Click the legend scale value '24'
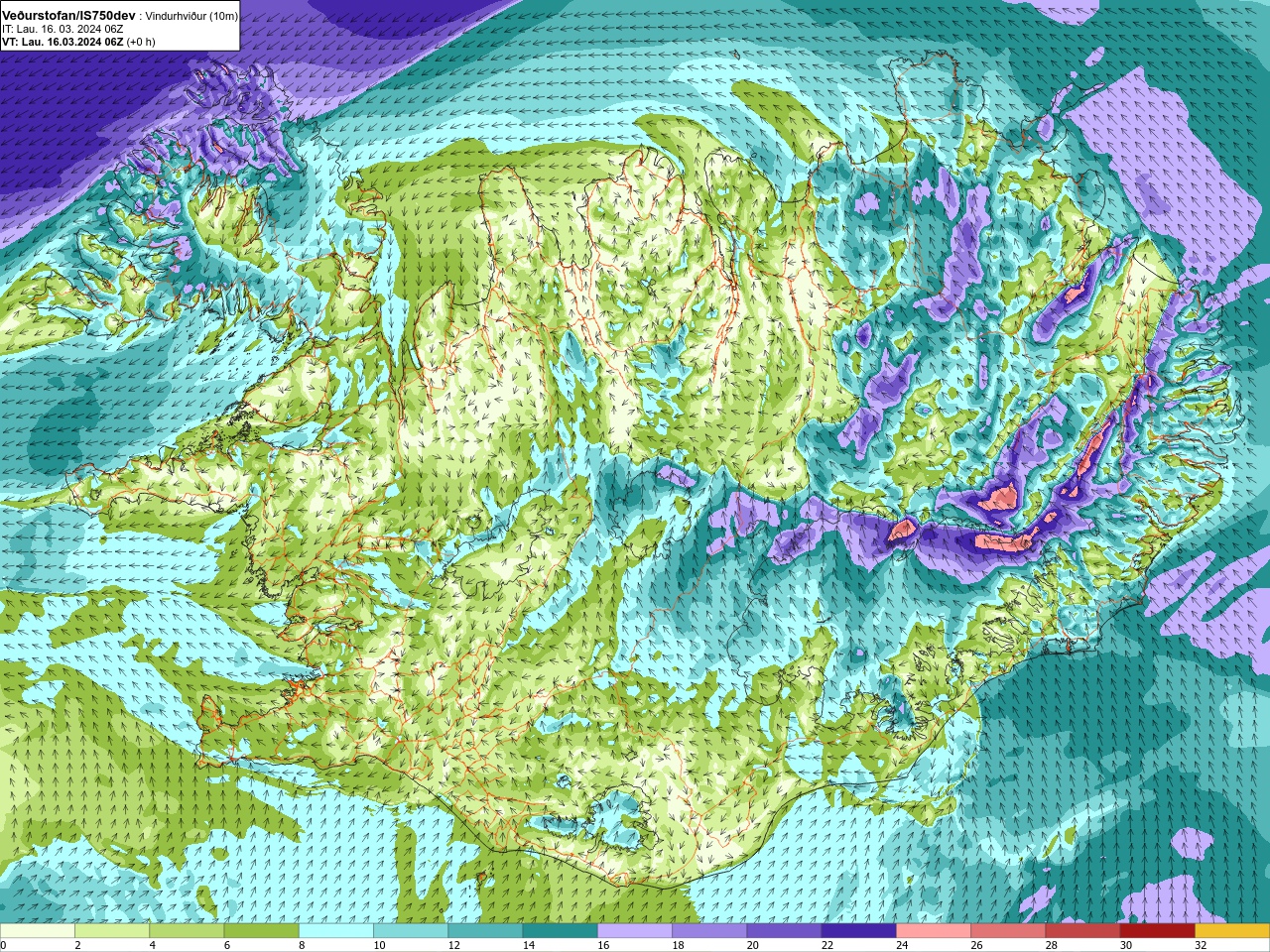The width and height of the screenshot is (1270, 952). [x=902, y=945]
